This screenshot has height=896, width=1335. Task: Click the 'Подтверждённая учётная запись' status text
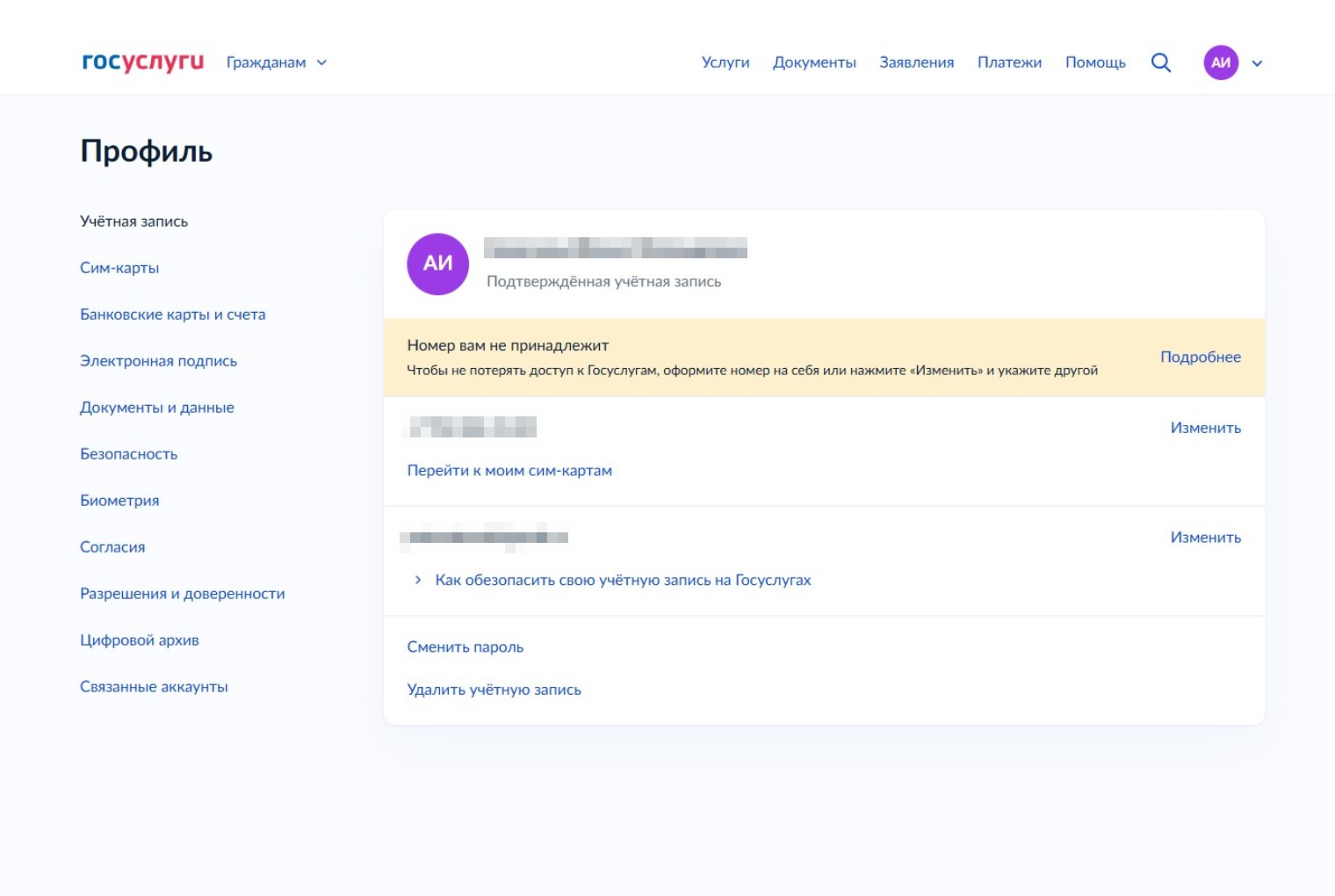[604, 282]
